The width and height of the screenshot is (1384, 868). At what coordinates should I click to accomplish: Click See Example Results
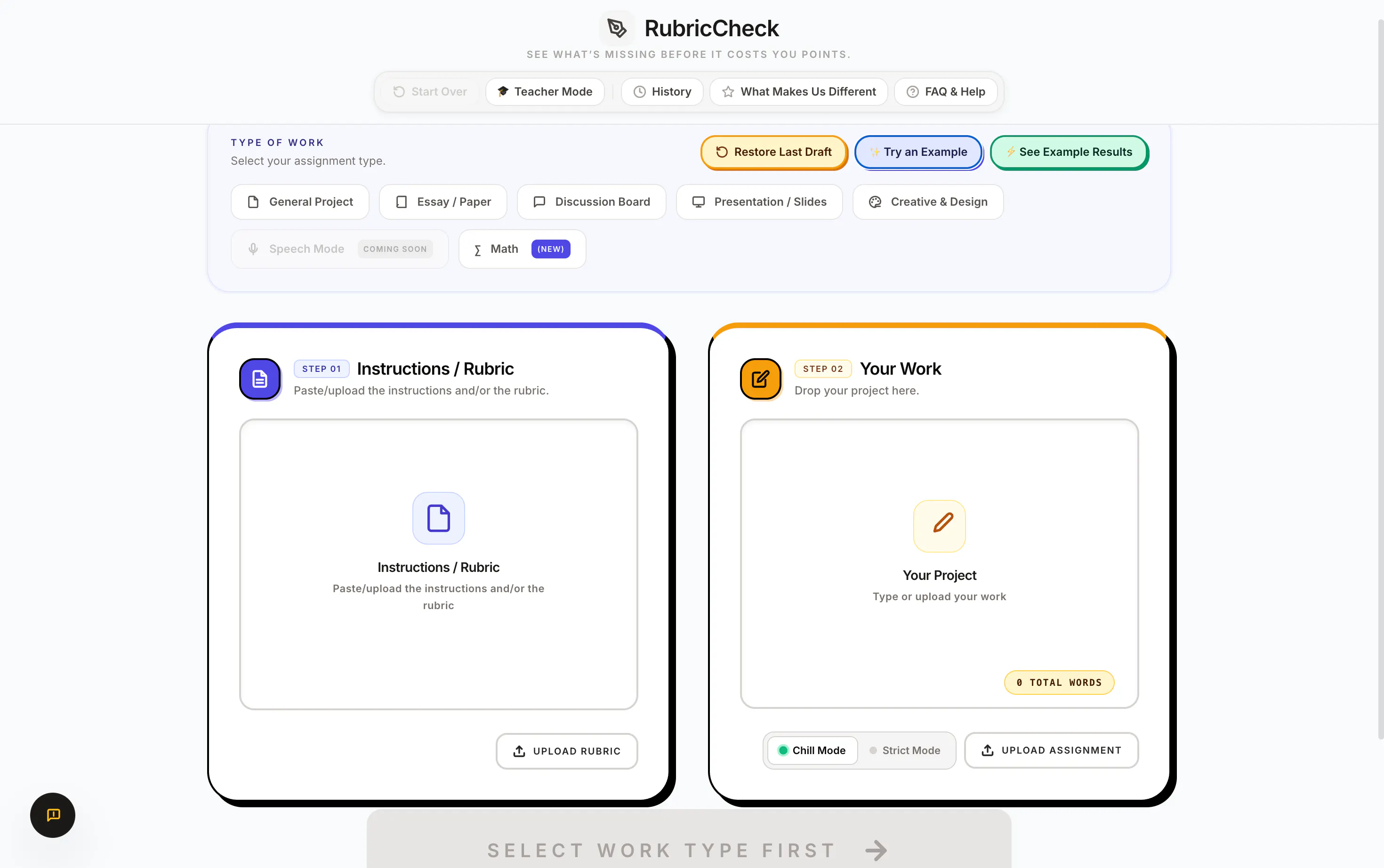[x=1068, y=152]
